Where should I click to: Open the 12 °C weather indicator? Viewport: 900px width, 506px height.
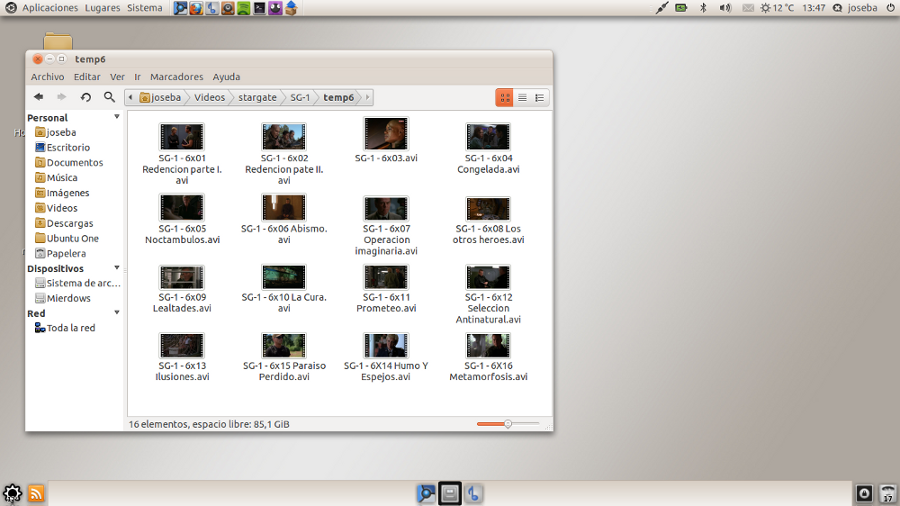click(778, 8)
